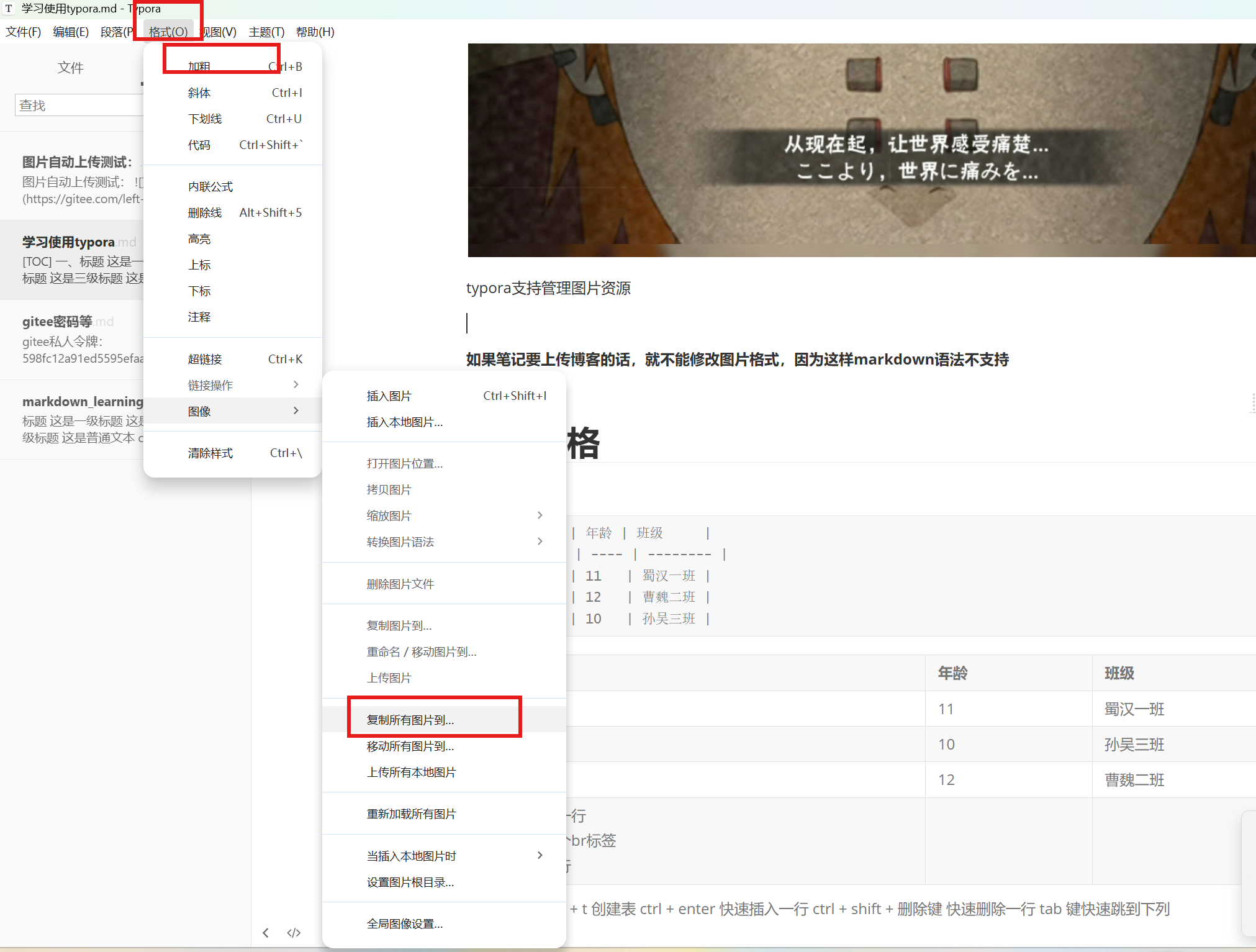Select 复制所有图片到... menu entry
This screenshot has width=1256, height=952.
click(x=410, y=720)
